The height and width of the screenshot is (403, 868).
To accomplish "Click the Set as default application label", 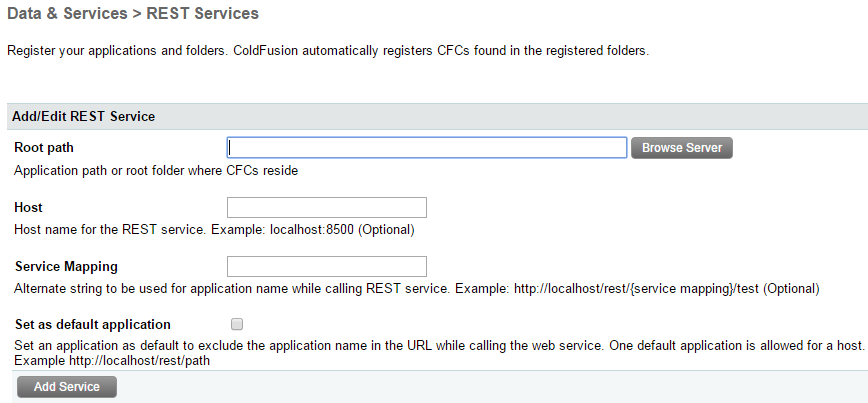I will [93, 324].
